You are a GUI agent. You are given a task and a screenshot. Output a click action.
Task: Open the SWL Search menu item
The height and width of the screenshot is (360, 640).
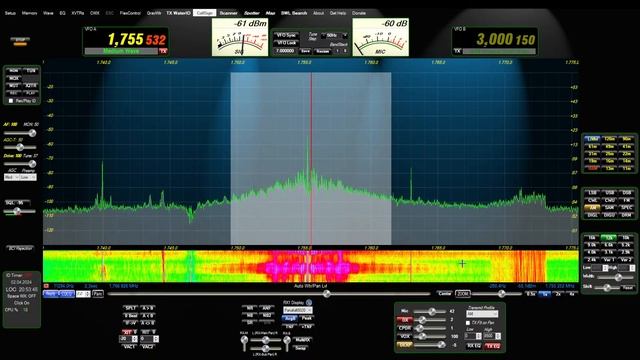pos(294,13)
